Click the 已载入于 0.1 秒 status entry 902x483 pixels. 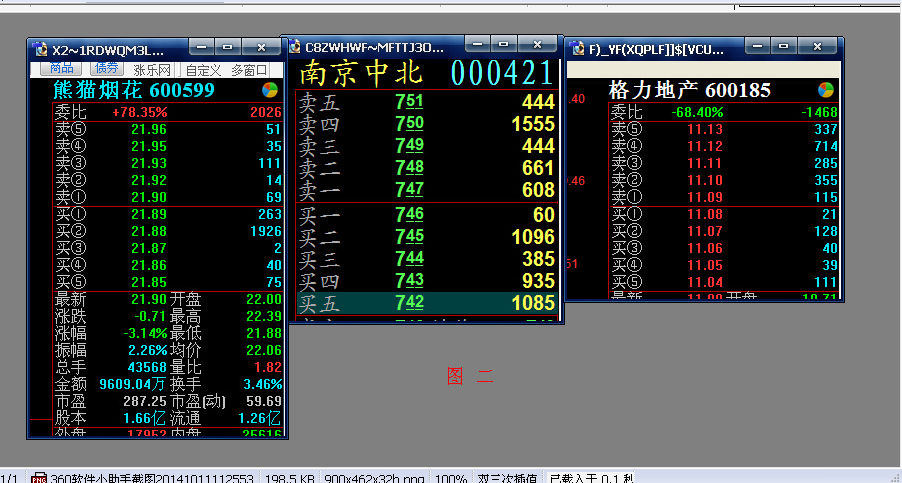pyautogui.click(x=591, y=478)
